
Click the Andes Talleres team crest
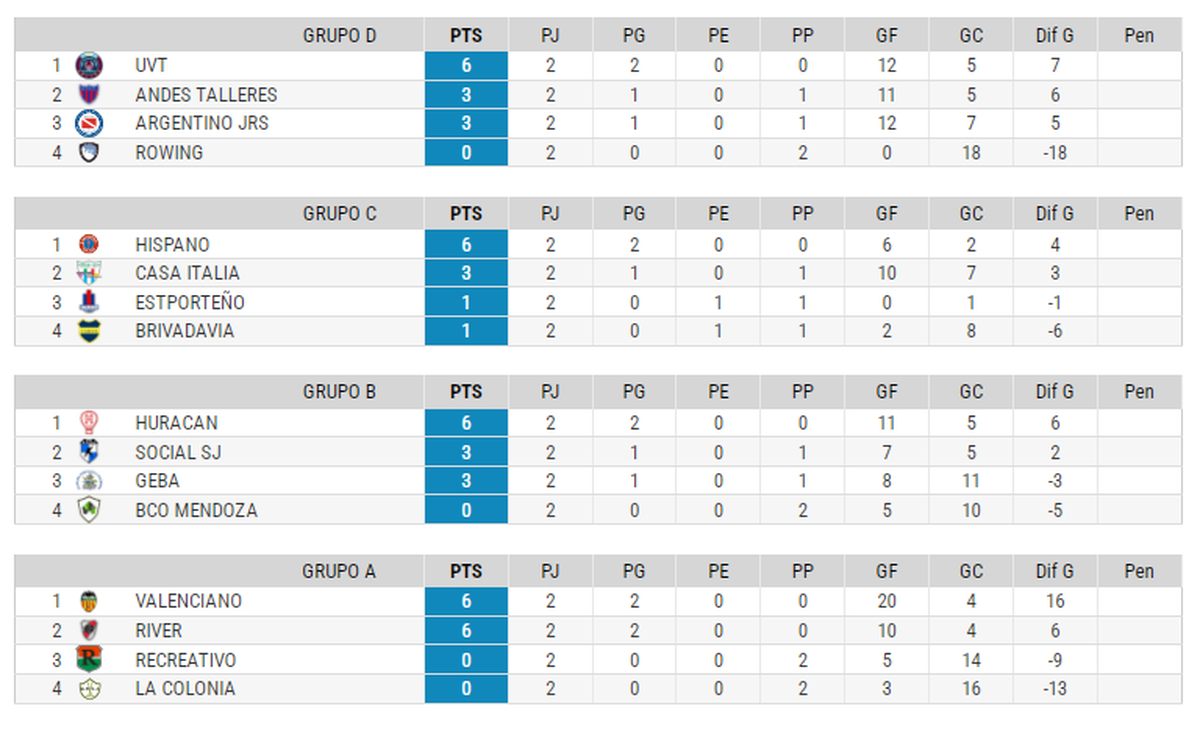tap(89, 95)
